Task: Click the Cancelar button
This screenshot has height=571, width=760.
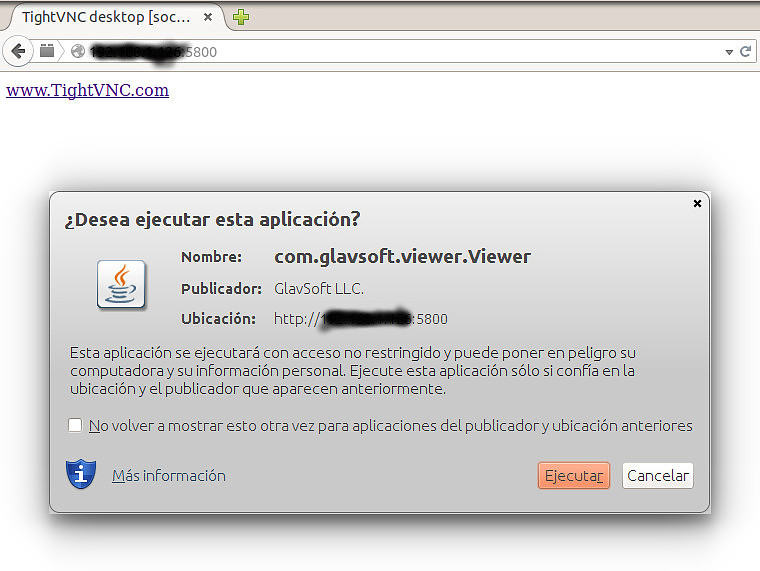Action: 658,476
